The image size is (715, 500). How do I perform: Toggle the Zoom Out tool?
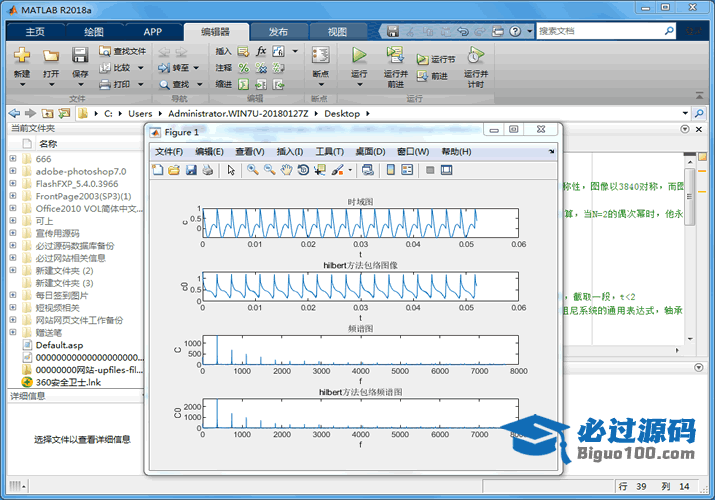pos(269,170)
